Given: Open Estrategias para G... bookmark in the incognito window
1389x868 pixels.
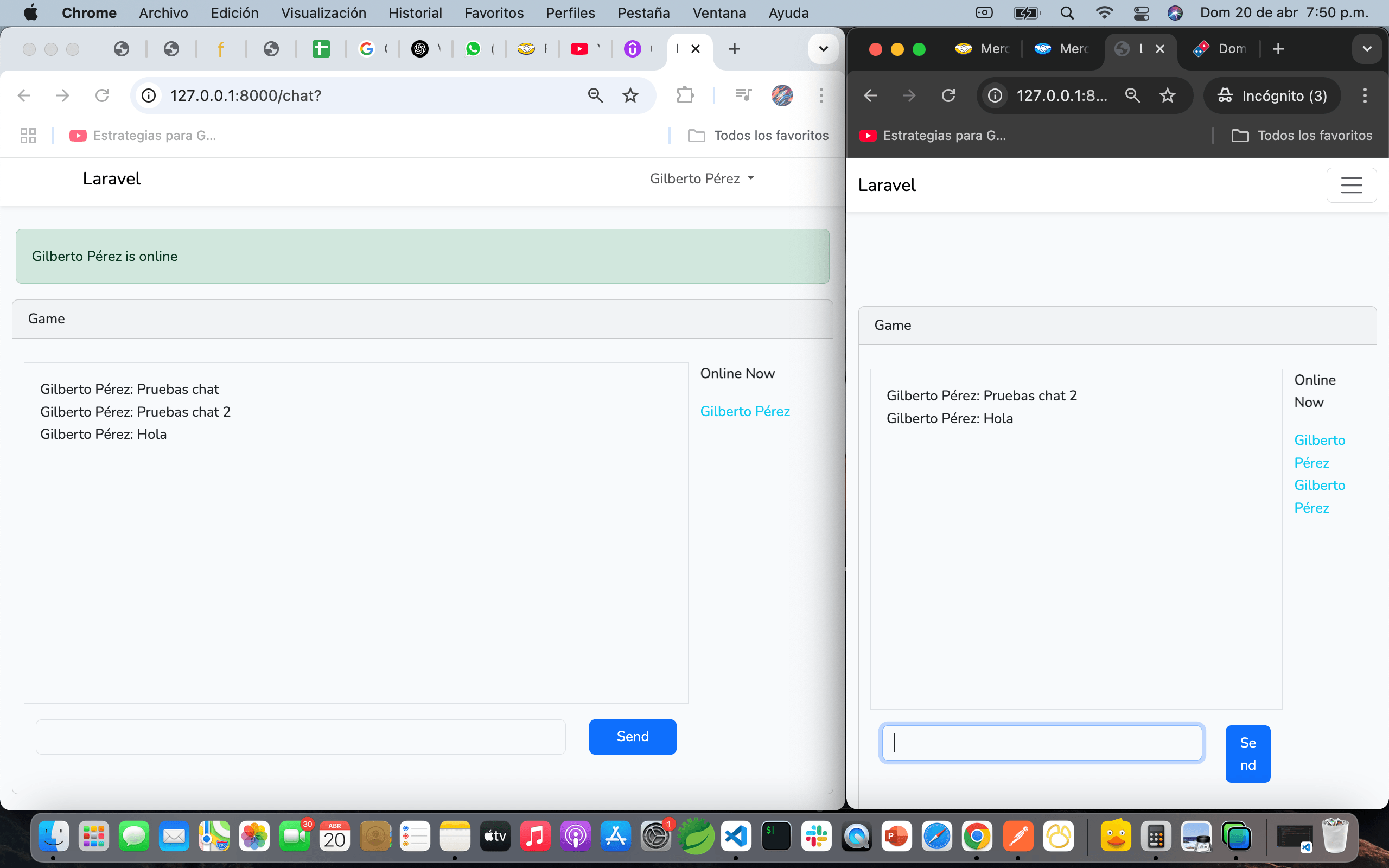Looking at the screenshot, I should [933, 136].
